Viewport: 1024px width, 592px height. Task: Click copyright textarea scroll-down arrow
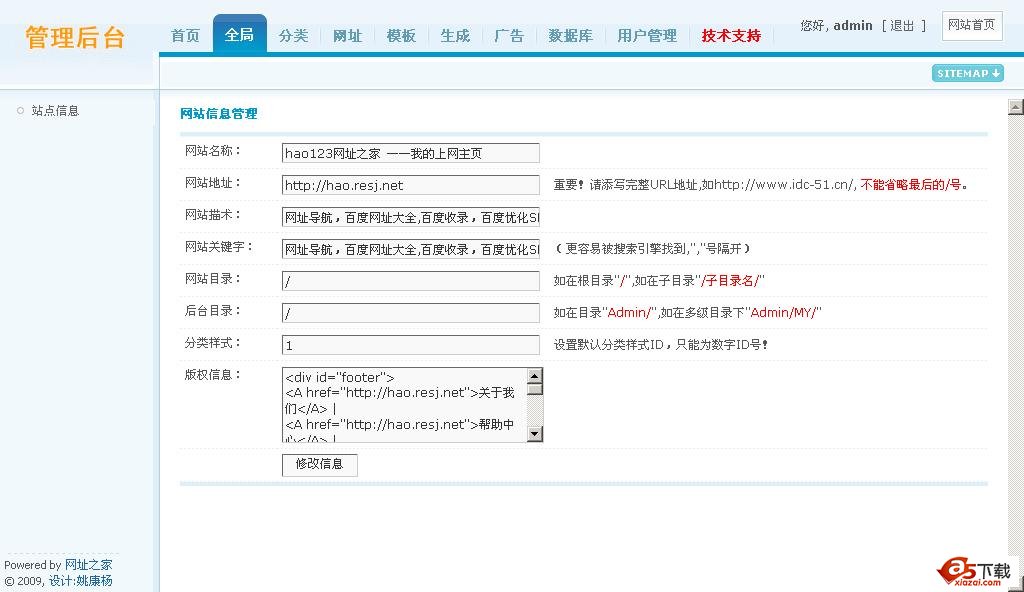coord(535,433)
